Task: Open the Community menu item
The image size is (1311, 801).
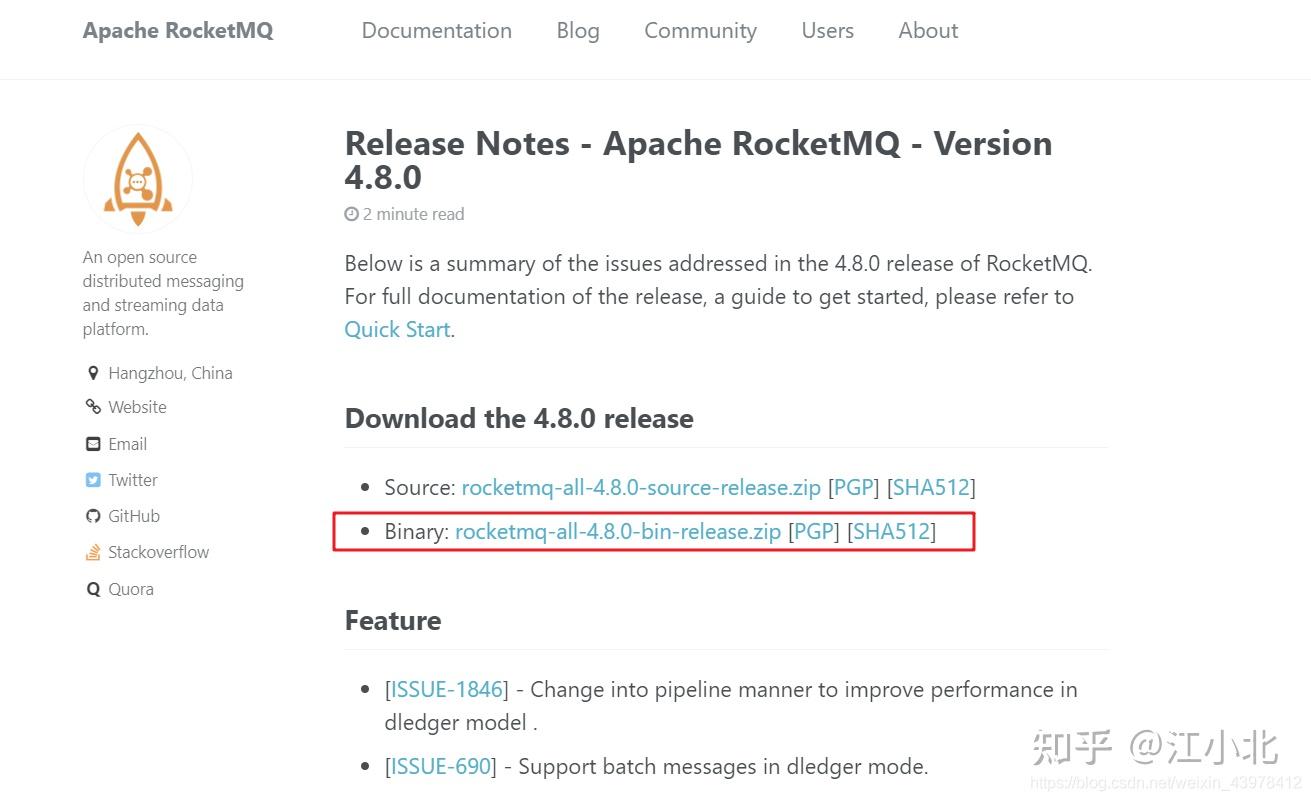Action: (x=699, y=30)
